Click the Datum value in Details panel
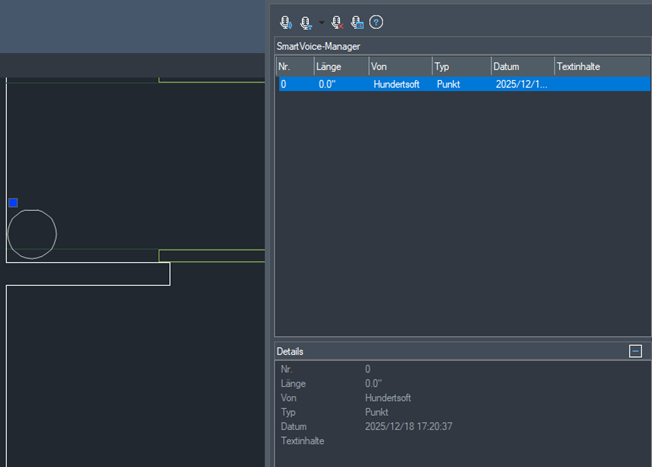This screenshot has width=652, height=467. [x=407, y=426]
